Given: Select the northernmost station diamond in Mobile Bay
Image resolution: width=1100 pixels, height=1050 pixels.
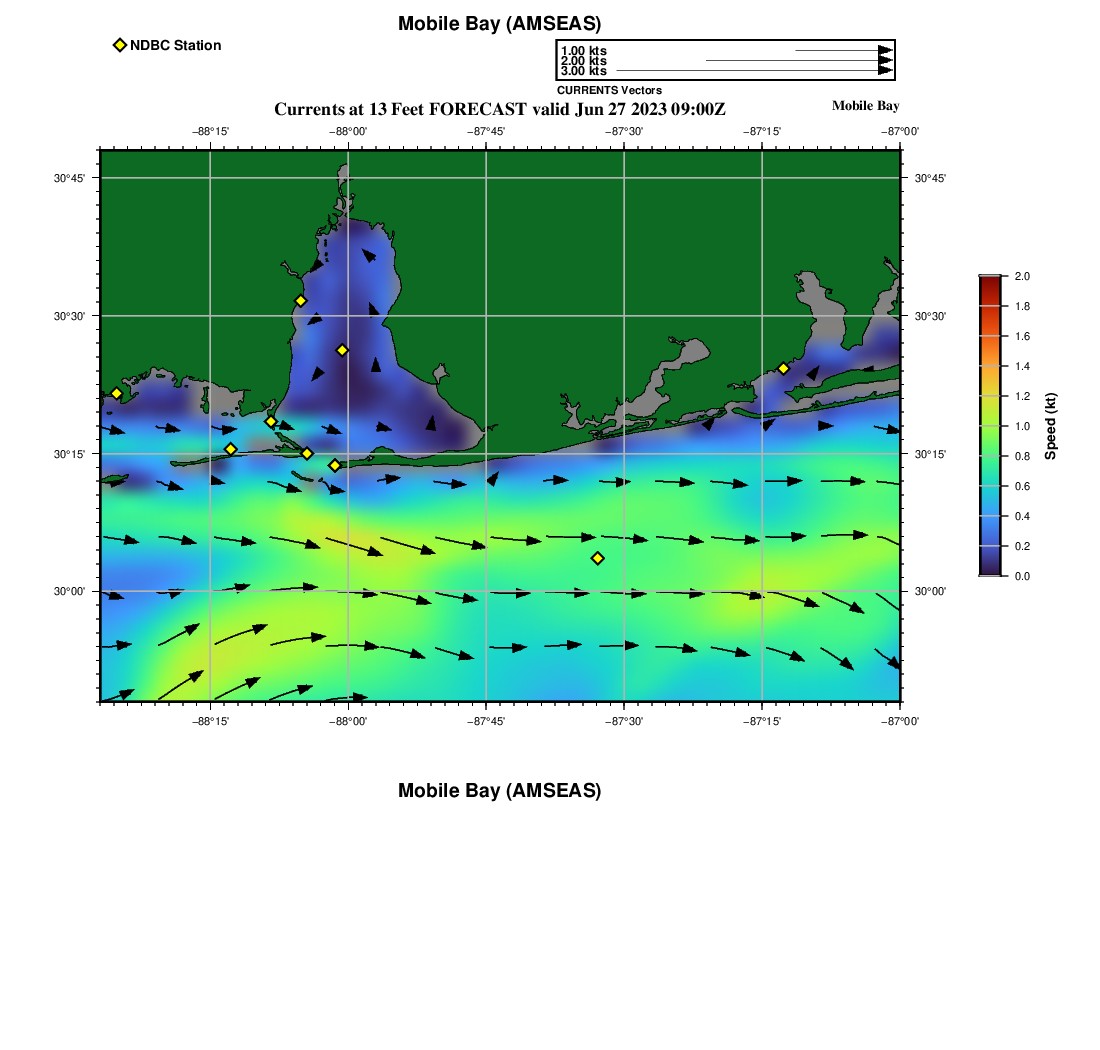Looking at the screenshot, I should 300,301.
